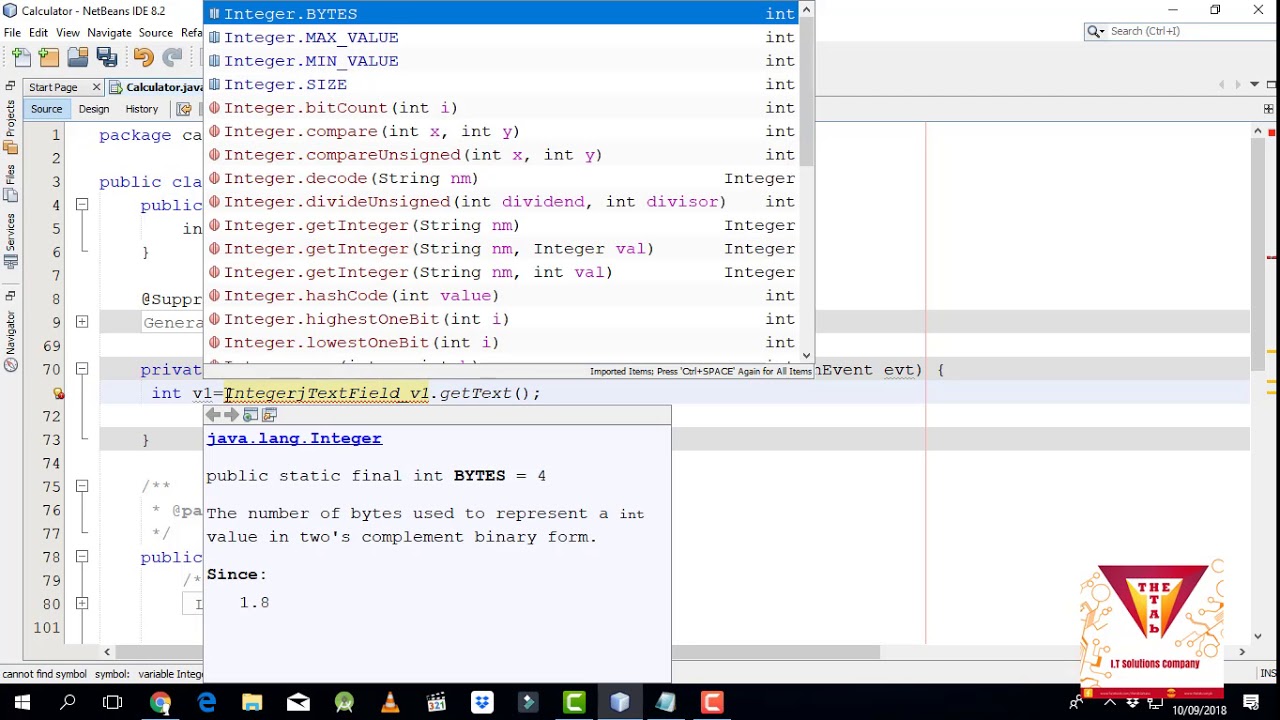1280x720 pixels.
Task: Open Dropbox from the taskbar
Action: 482,703
